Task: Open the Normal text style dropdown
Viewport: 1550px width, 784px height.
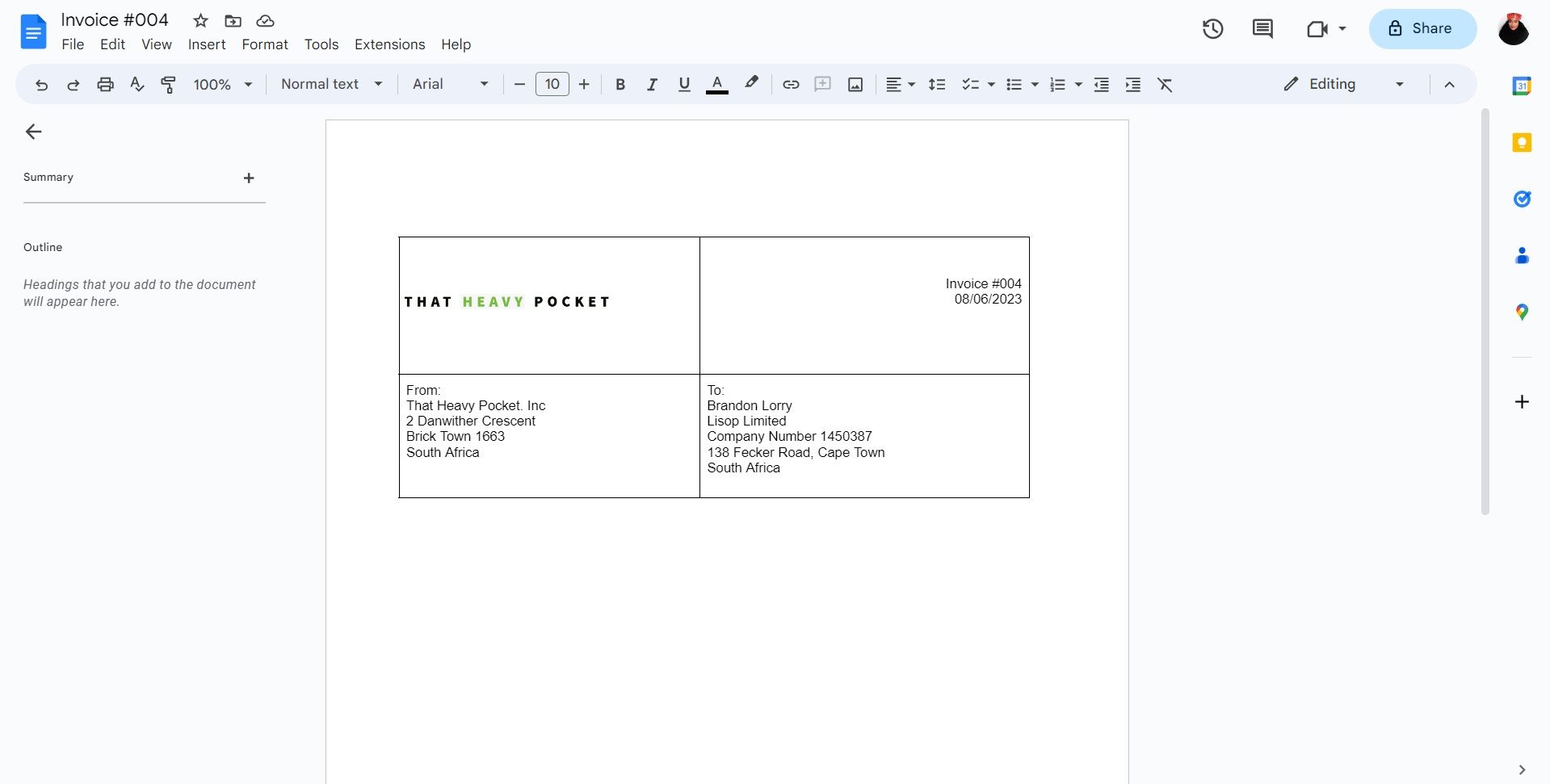Action: click(331, 84)
